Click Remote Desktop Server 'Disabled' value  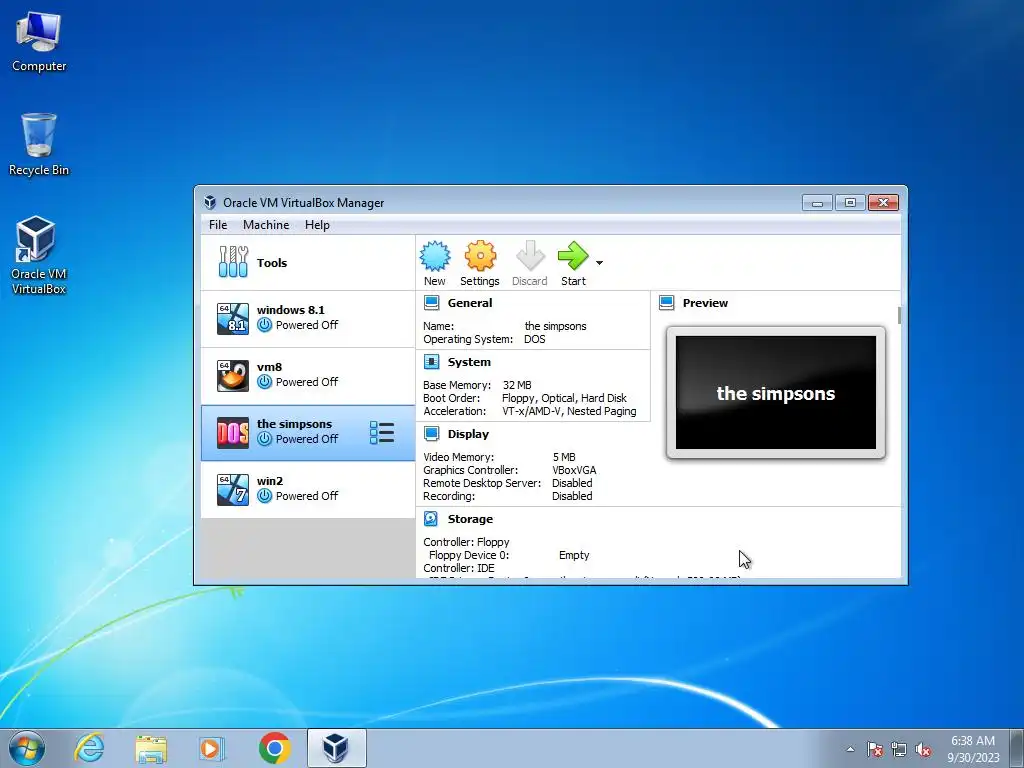[572, 483]
